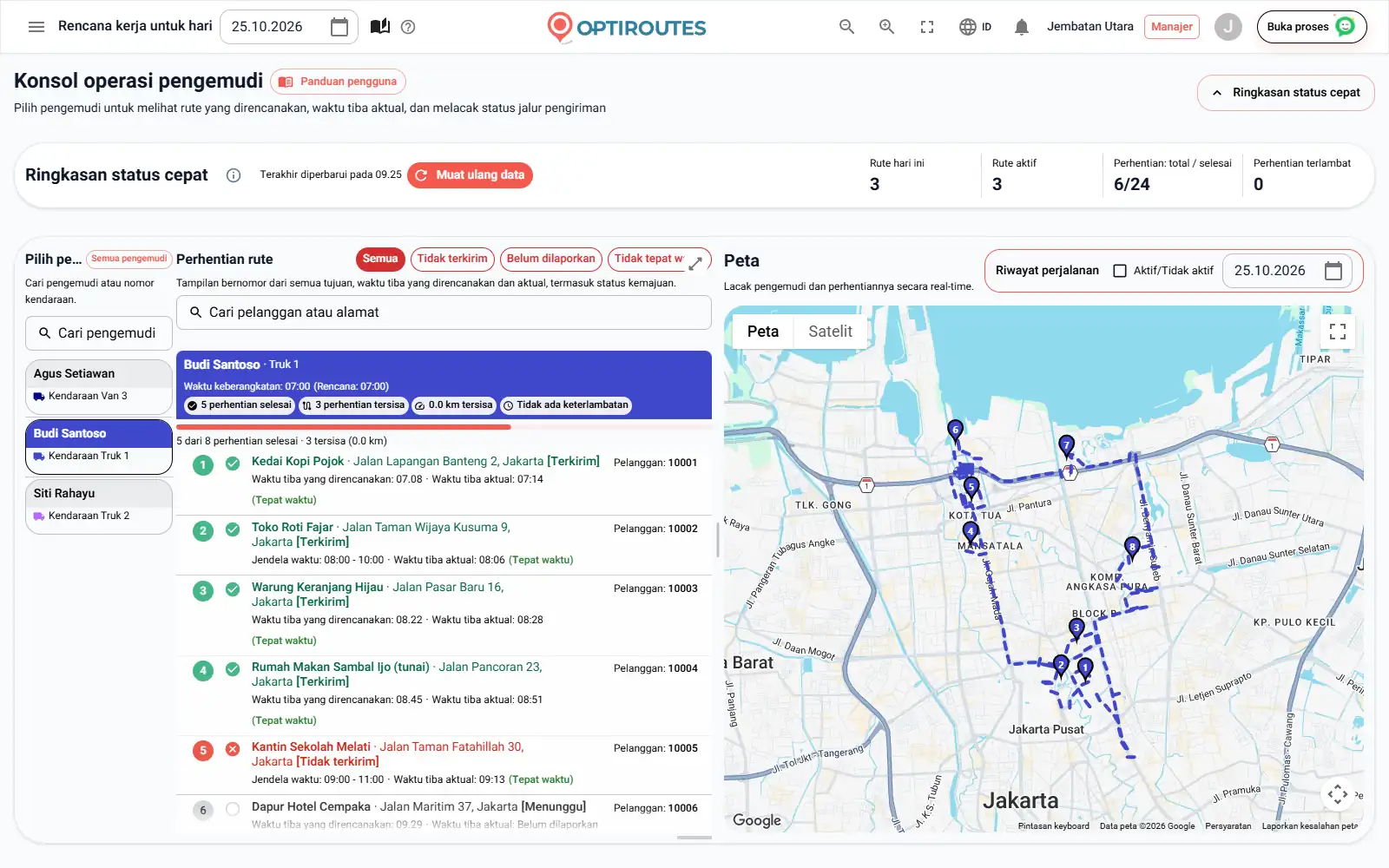The image size is (1389, 868).
Task: Click the Cari pelanggan atau alamat field
Action: pos(444,312)
